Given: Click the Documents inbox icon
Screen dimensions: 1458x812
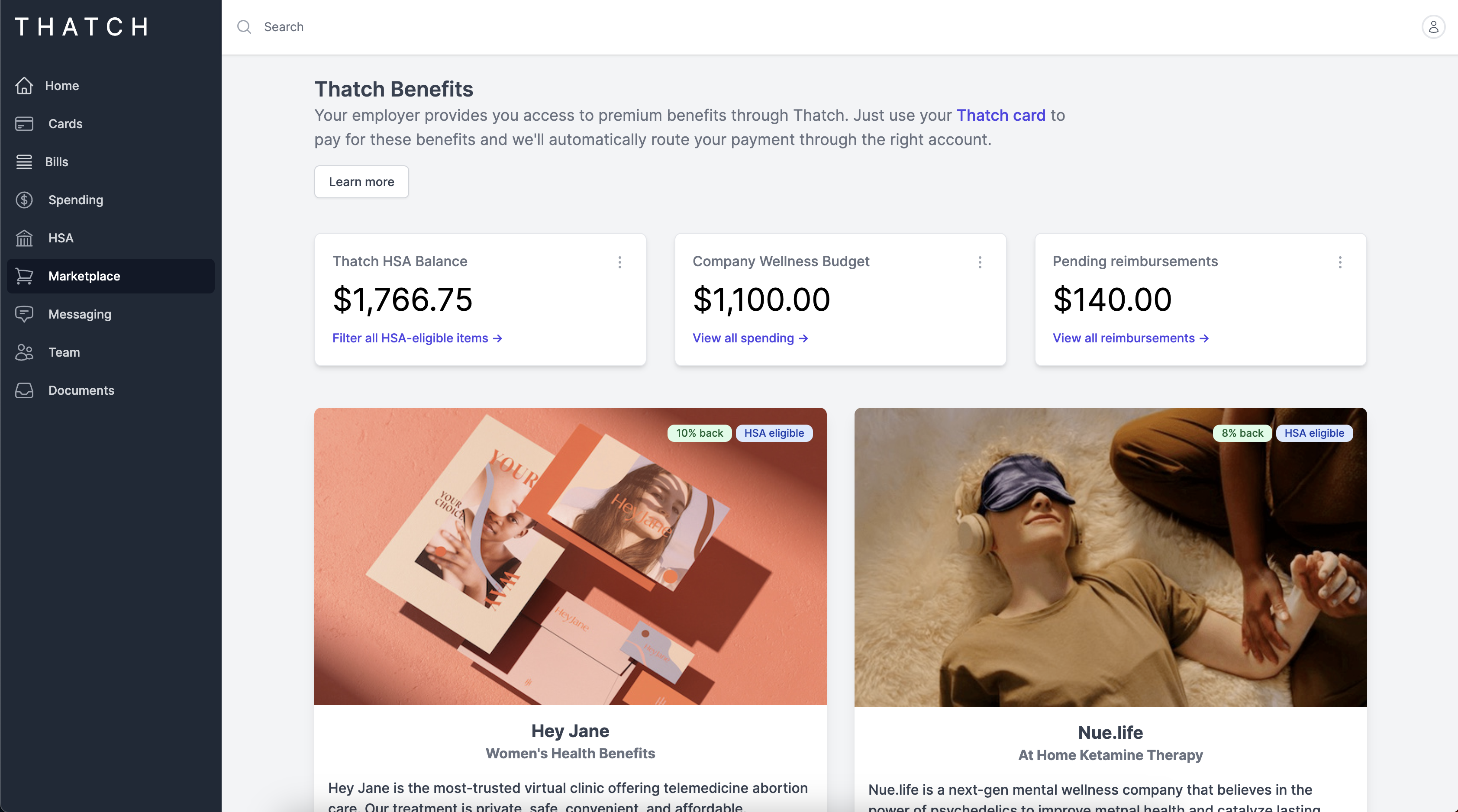Looking at the screenshot, I should (24, 390).
